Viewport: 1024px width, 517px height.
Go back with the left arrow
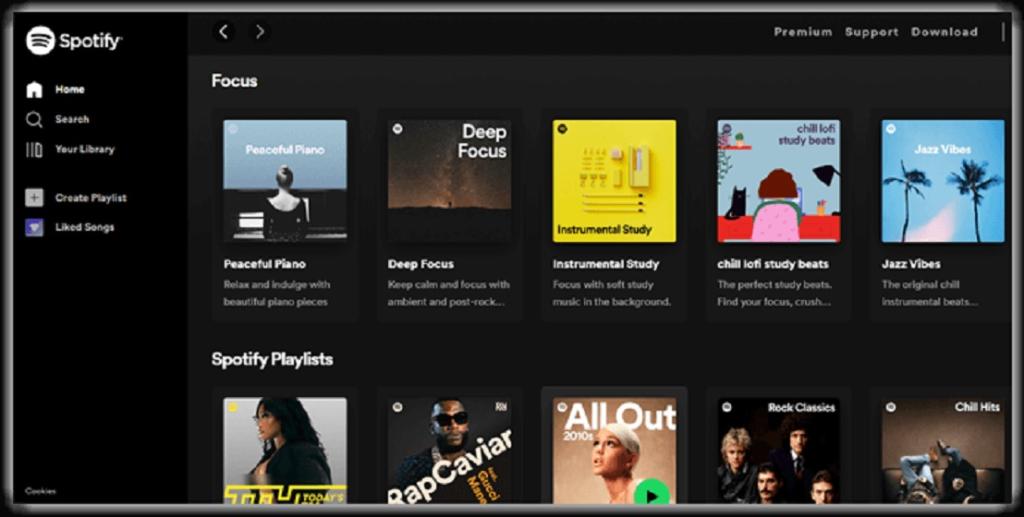pos(223,31)
